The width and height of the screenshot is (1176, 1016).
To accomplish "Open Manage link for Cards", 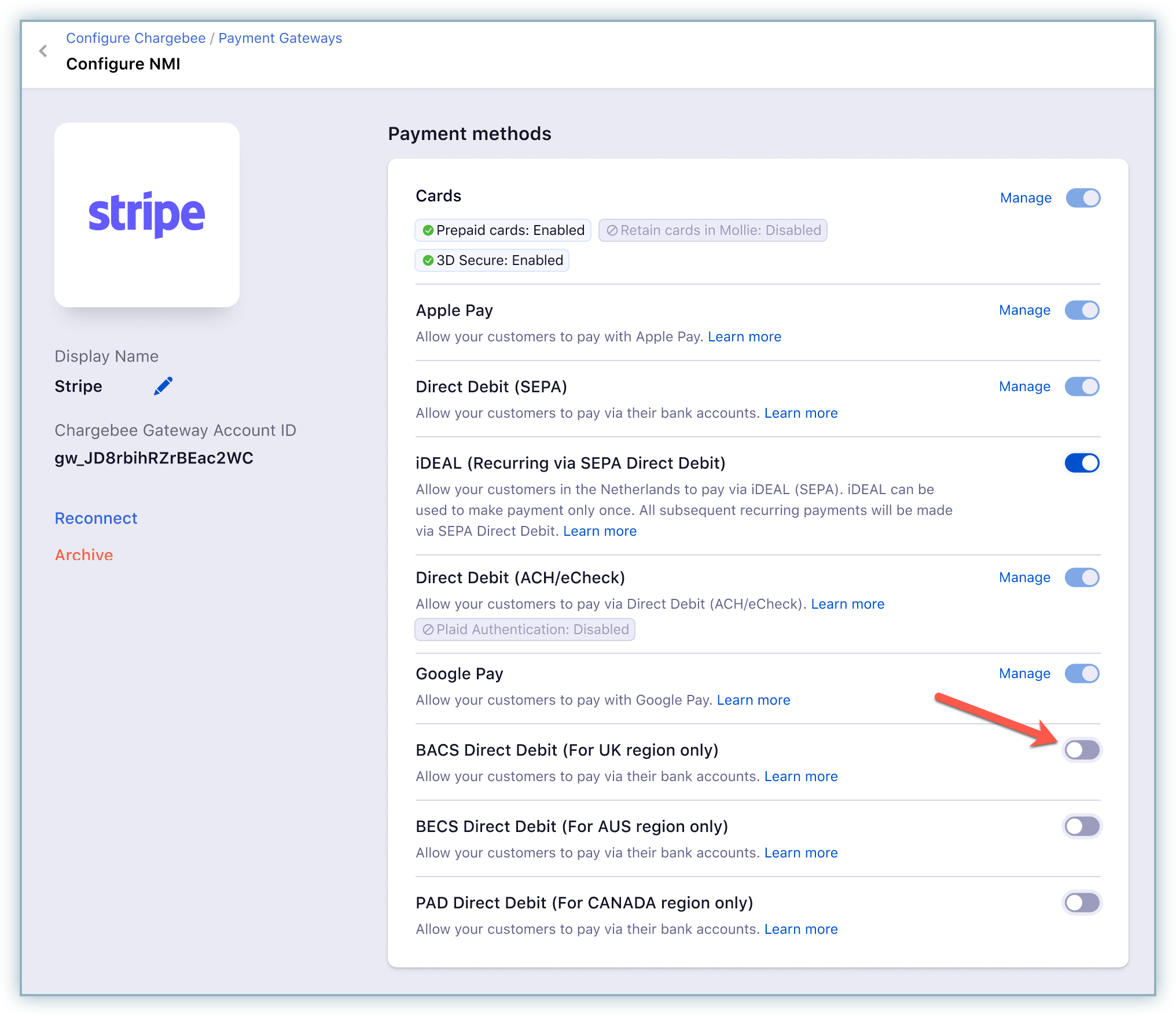I will click(x=1026, y=198).
